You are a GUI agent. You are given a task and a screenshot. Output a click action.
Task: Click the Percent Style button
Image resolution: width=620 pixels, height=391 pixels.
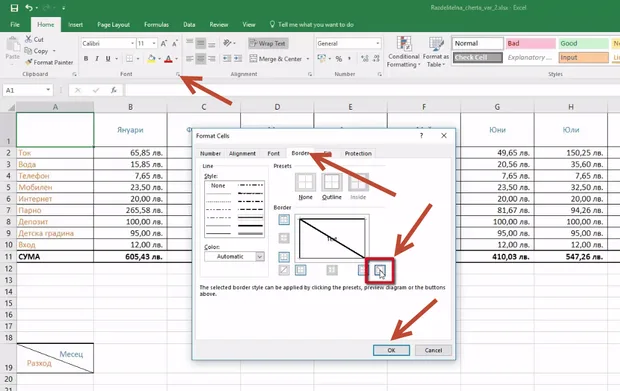coord(339,59)
